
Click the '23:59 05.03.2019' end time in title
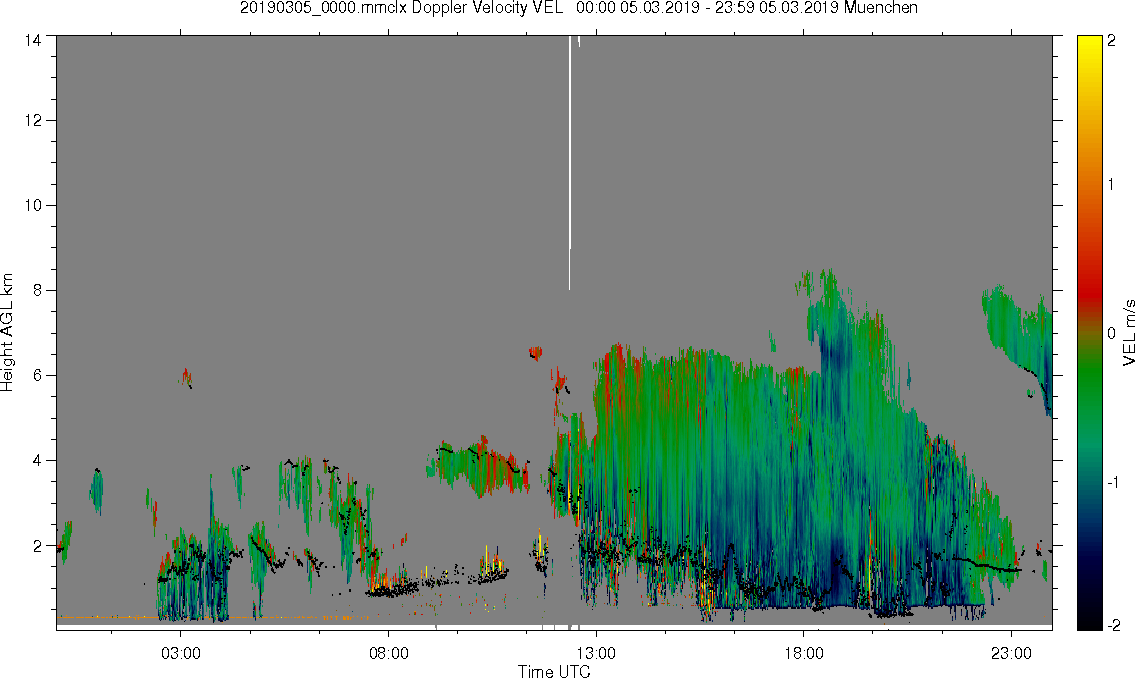777,8
